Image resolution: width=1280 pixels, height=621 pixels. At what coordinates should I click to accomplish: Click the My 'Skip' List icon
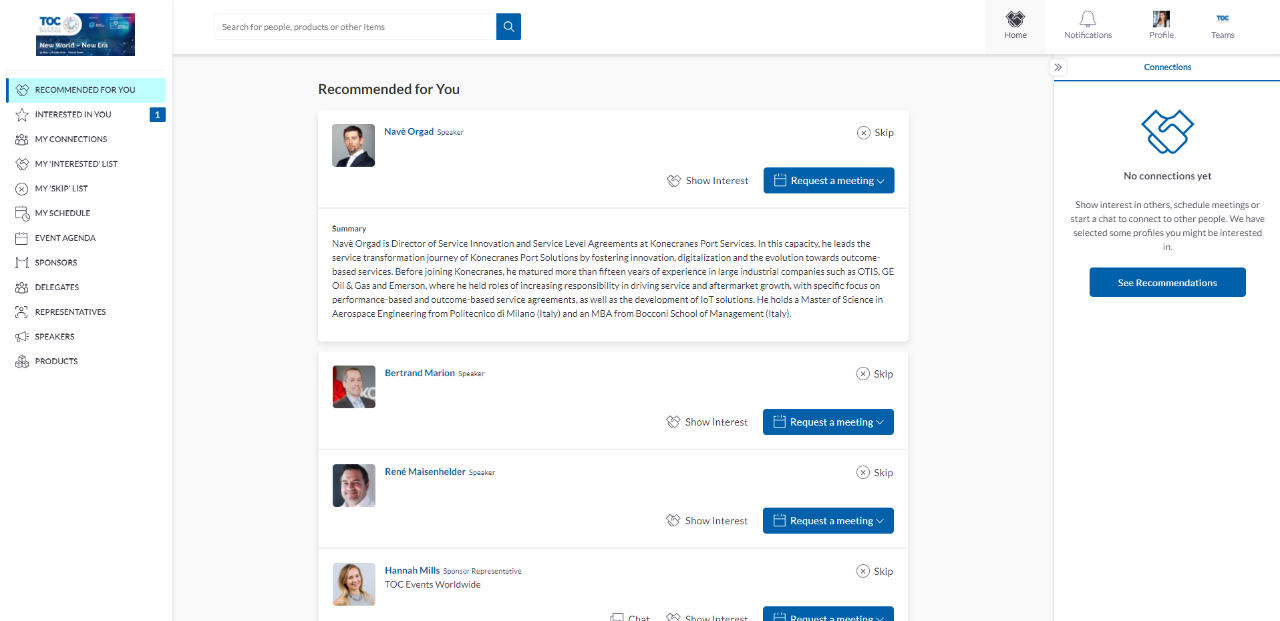[x=21, y=189]
